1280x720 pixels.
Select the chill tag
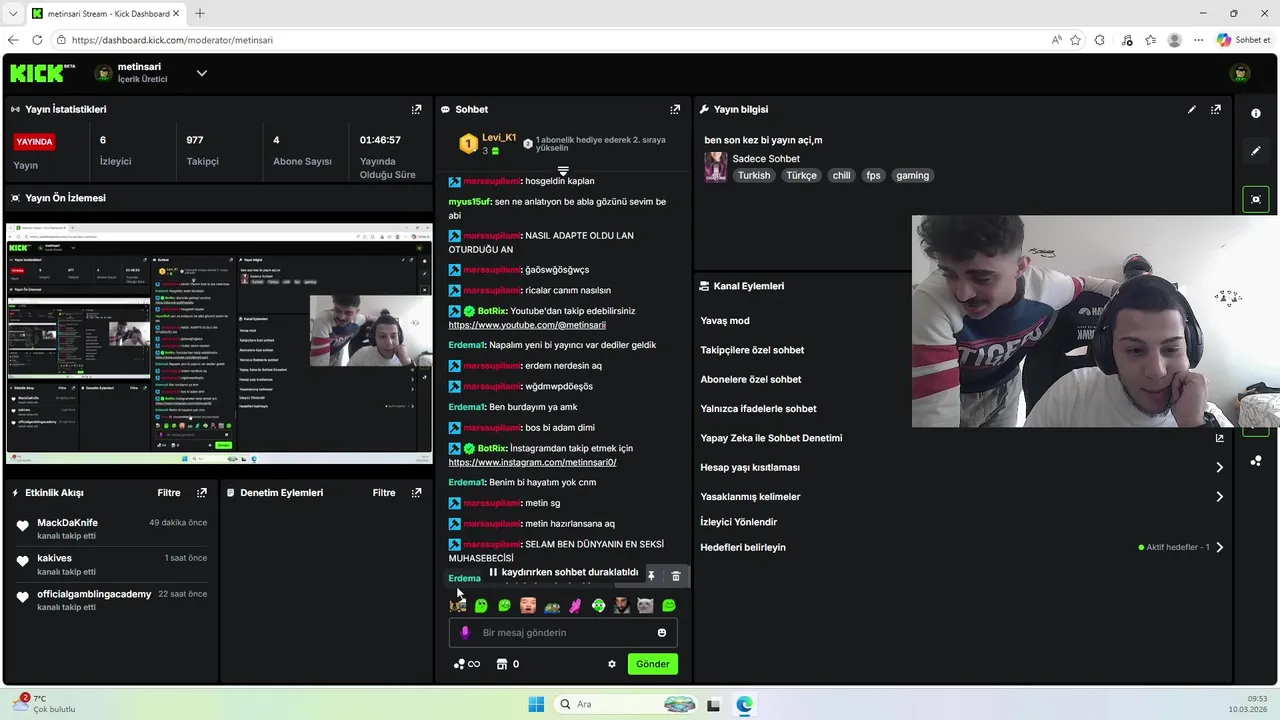(841, 175)
